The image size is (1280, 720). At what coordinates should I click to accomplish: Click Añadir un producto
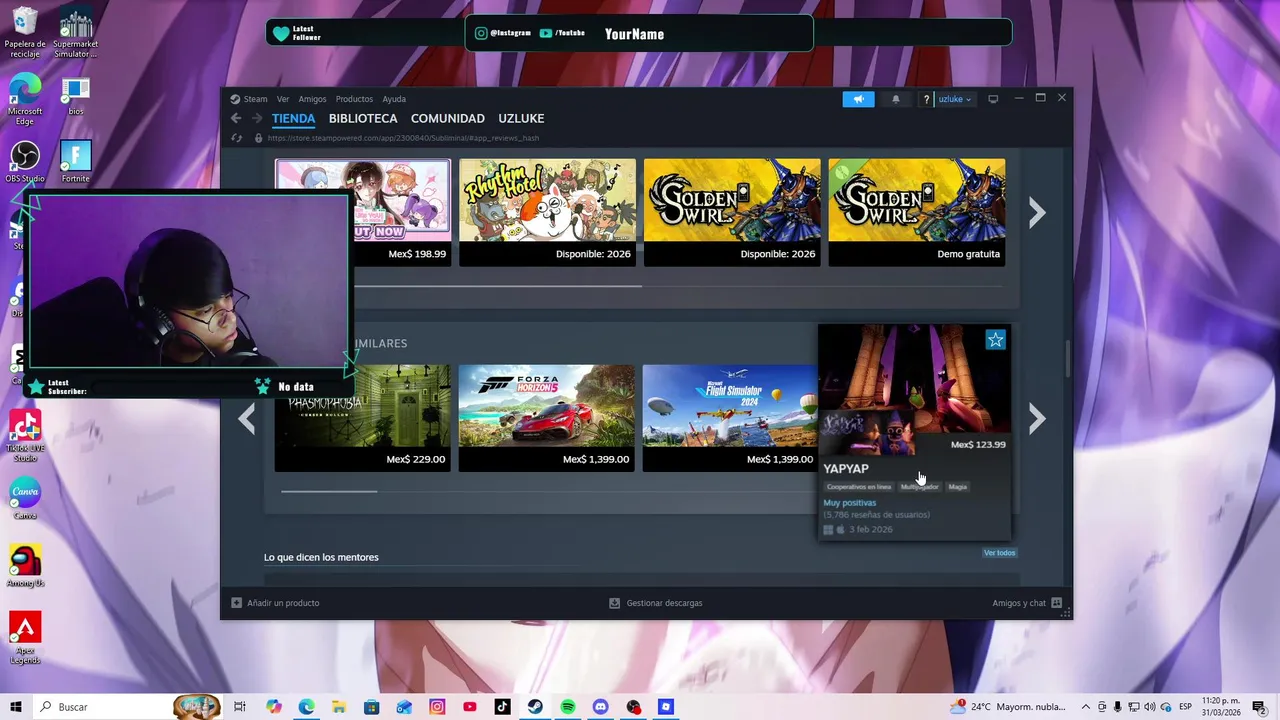coord(275,603)
